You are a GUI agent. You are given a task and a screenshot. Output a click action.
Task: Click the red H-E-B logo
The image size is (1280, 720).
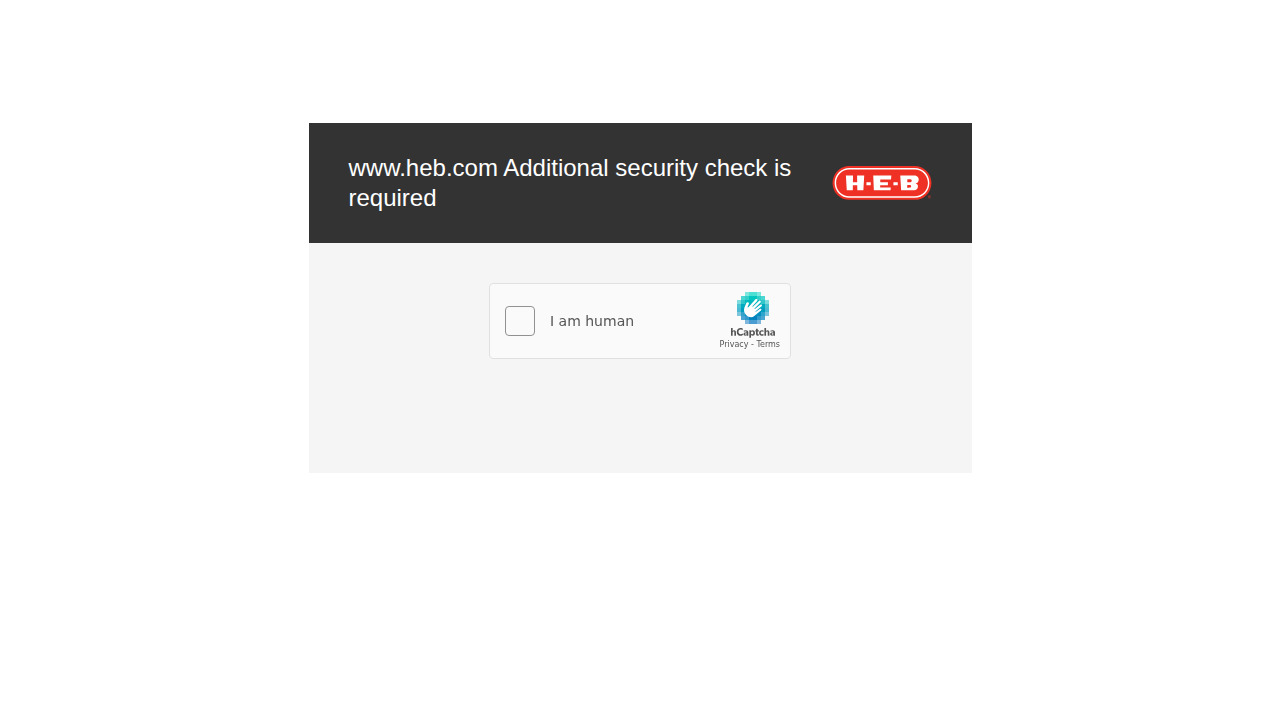pos(882,183)
